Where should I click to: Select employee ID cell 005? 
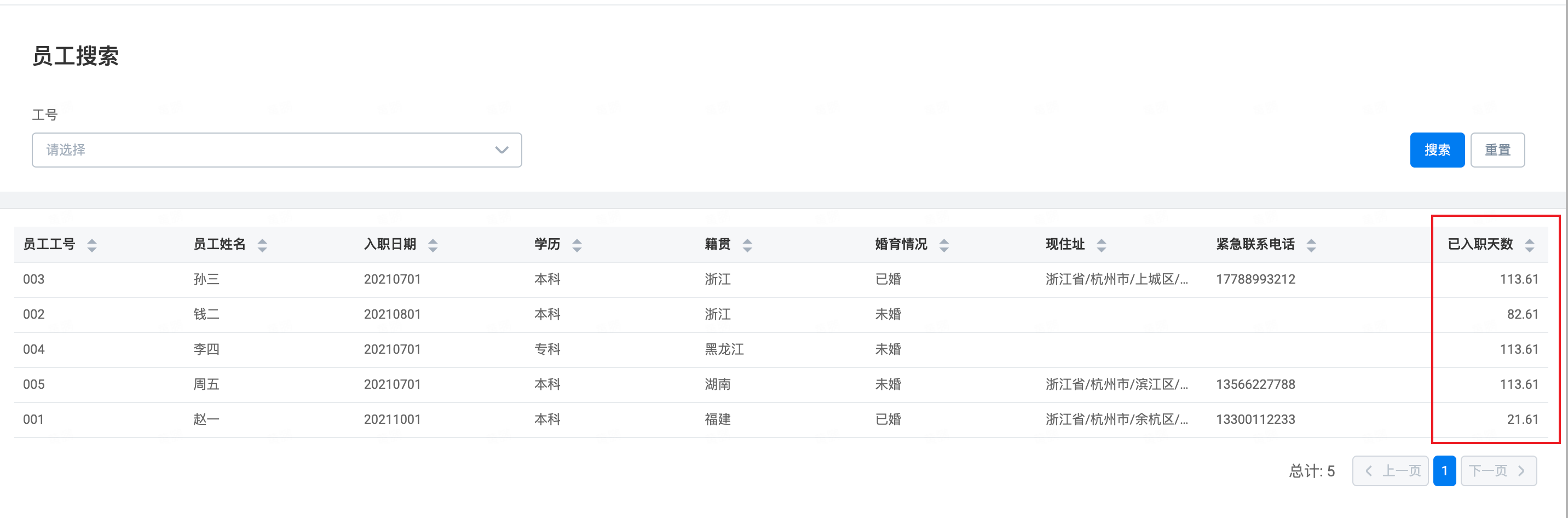(33, 385)
